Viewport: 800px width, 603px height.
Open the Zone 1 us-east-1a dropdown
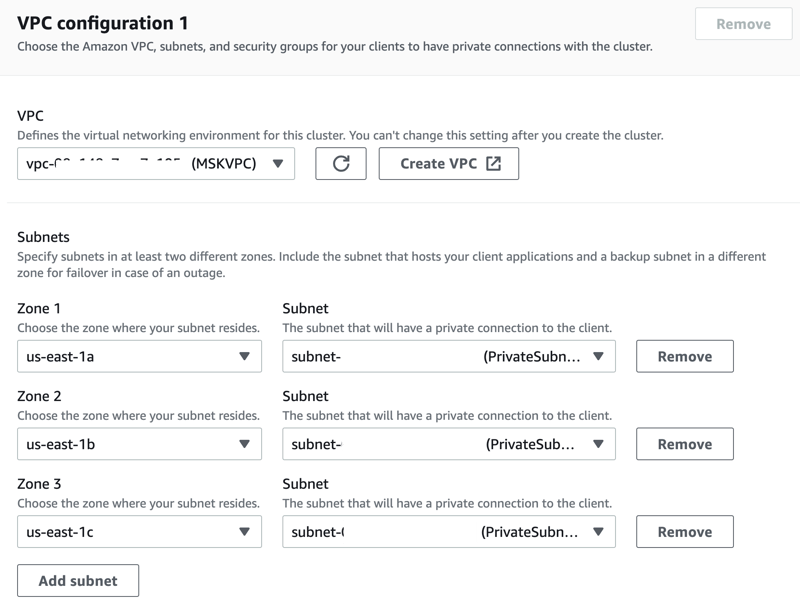139,356
